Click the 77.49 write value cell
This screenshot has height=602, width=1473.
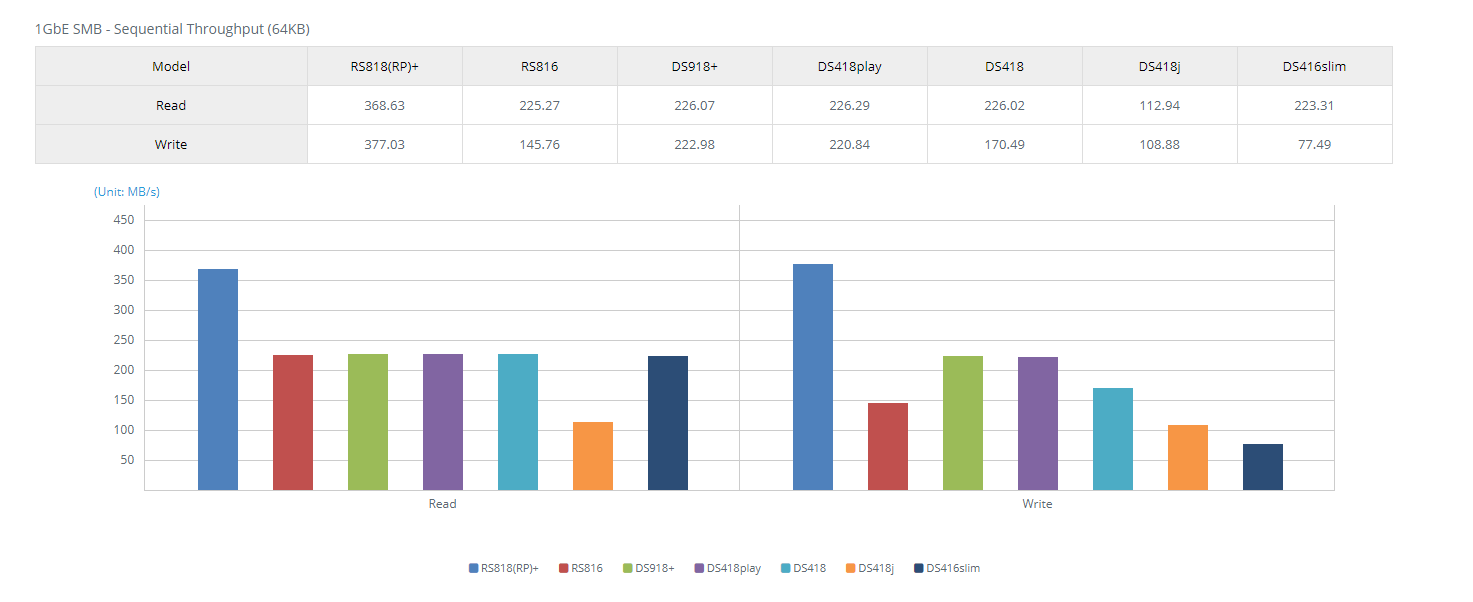[x=1315, y=144]
